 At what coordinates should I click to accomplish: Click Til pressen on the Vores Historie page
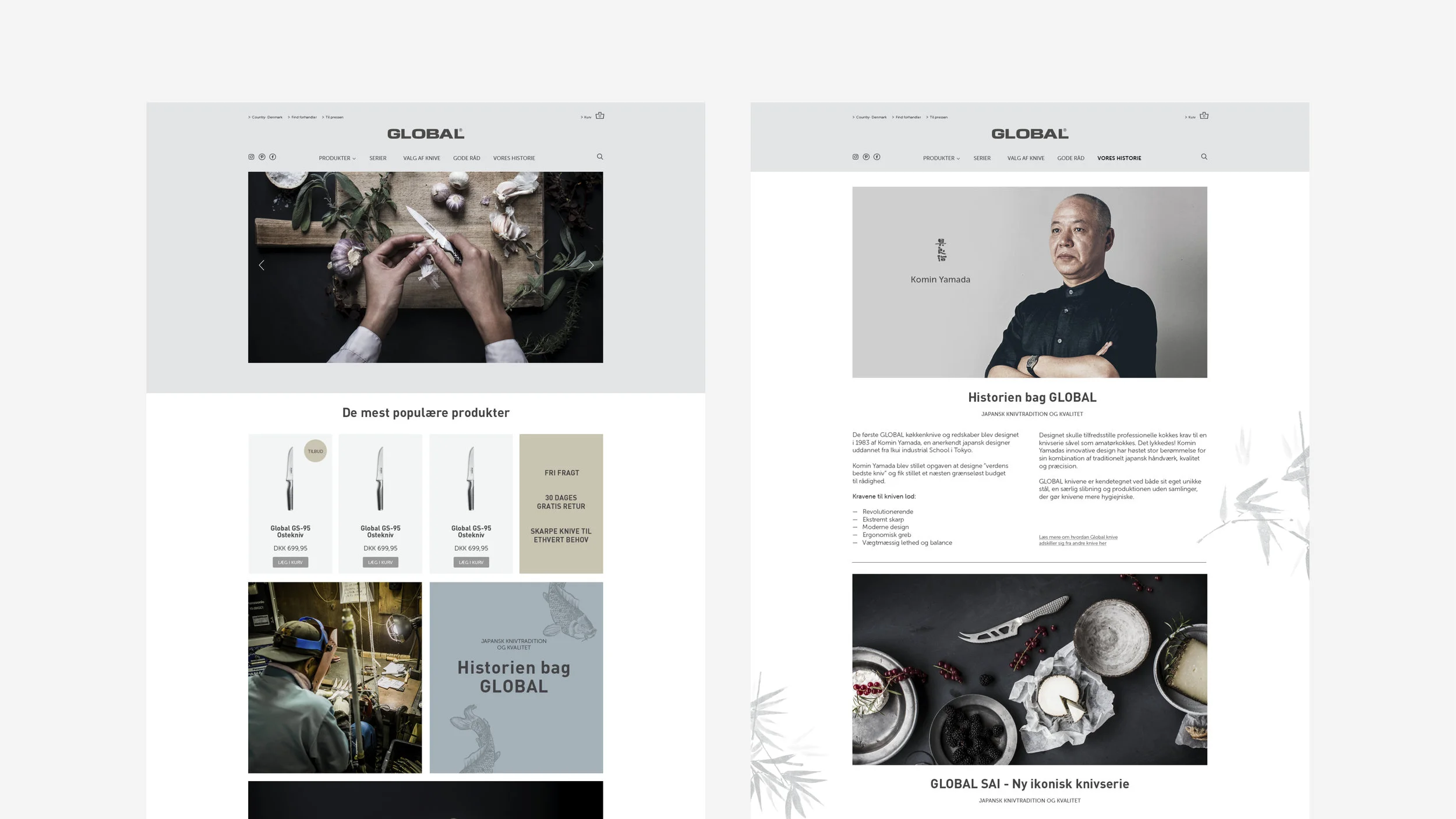(x=936, y=117)
